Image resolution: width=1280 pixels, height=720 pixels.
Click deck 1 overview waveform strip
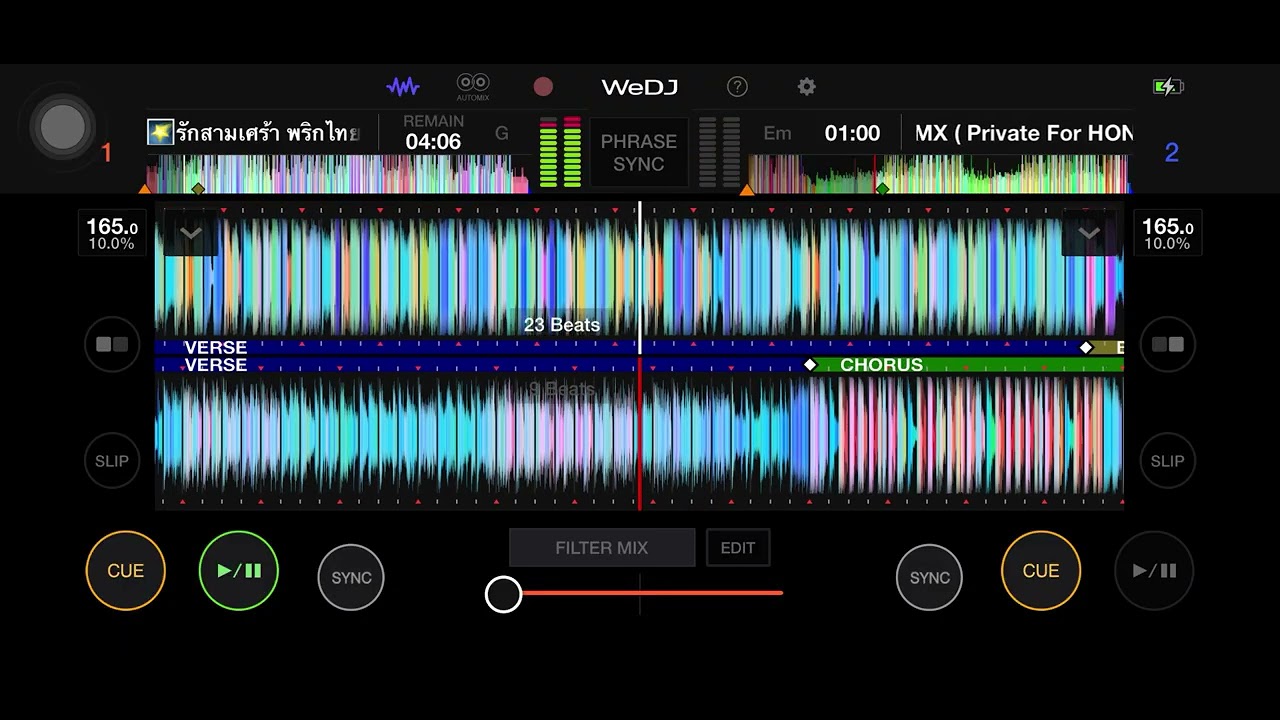337,173
